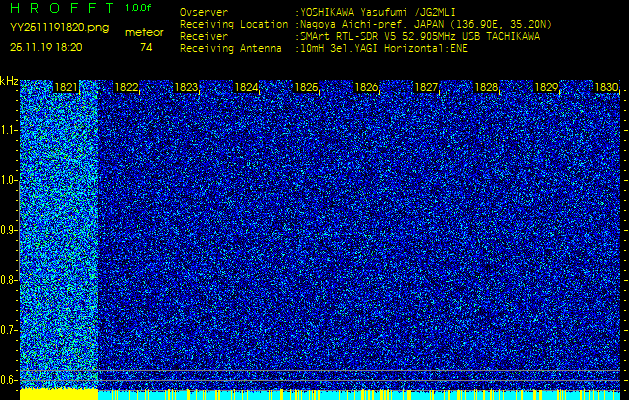The height and width of the screenshot is (400, 629).
Task: Click the 1822 time marker
Action: [126, 87]
